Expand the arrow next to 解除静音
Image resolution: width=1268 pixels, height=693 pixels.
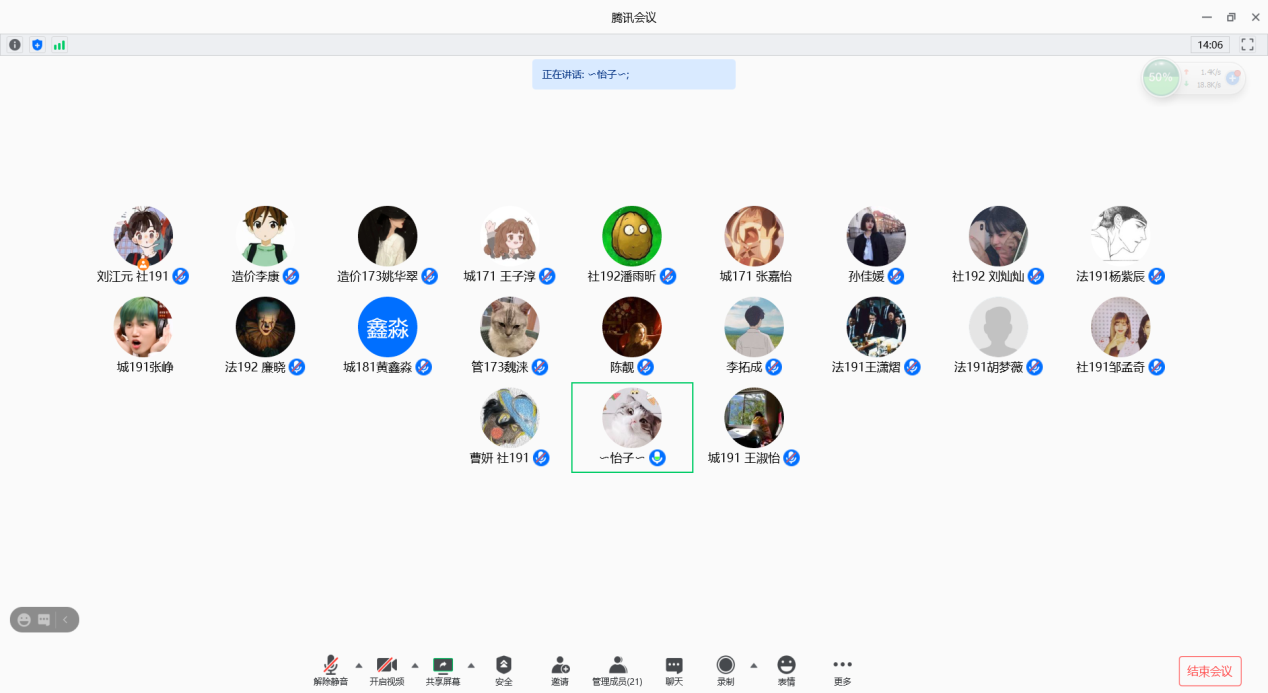359,665
